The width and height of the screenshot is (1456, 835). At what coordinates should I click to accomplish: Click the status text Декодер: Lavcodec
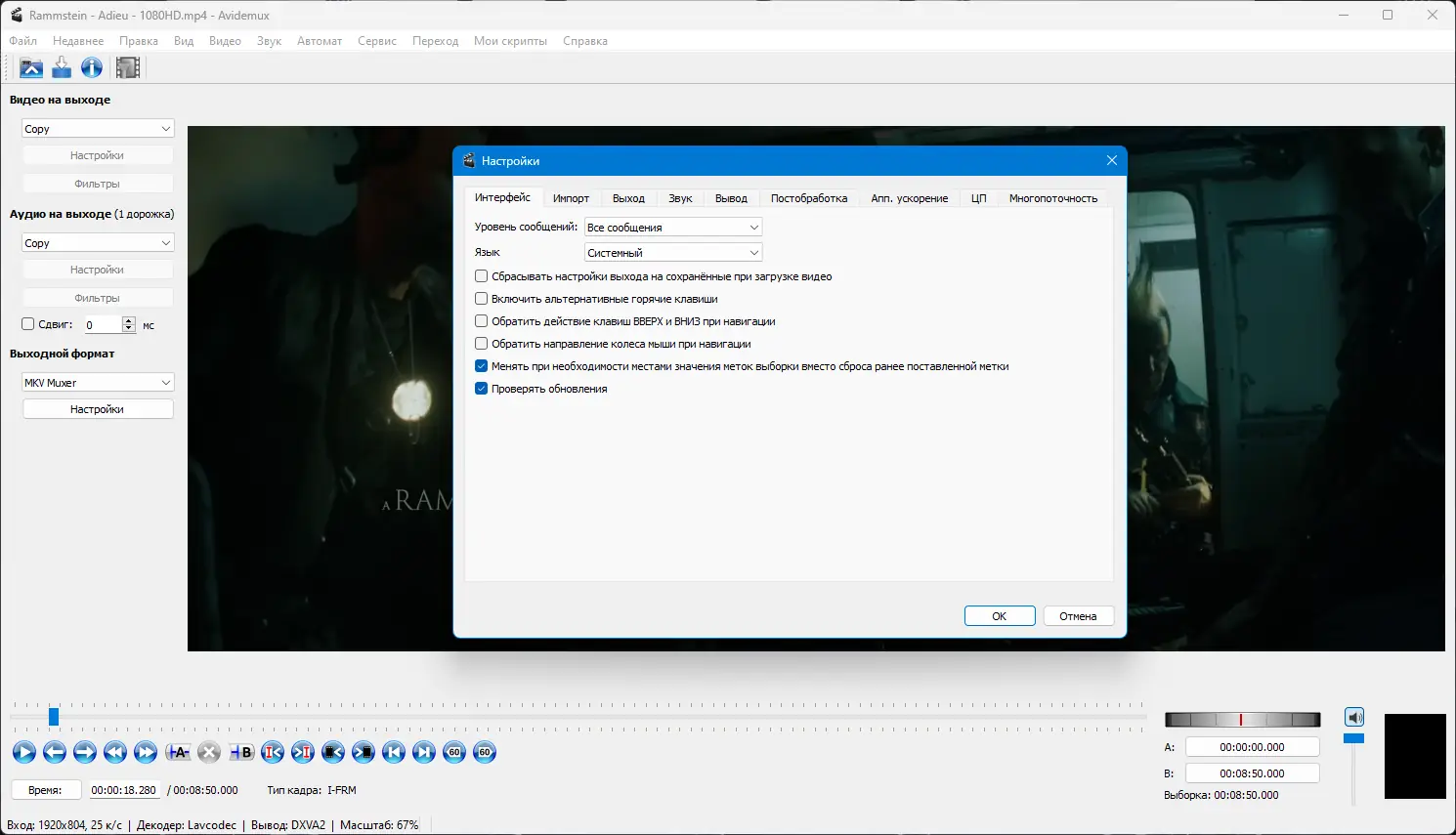pos(187,825)
